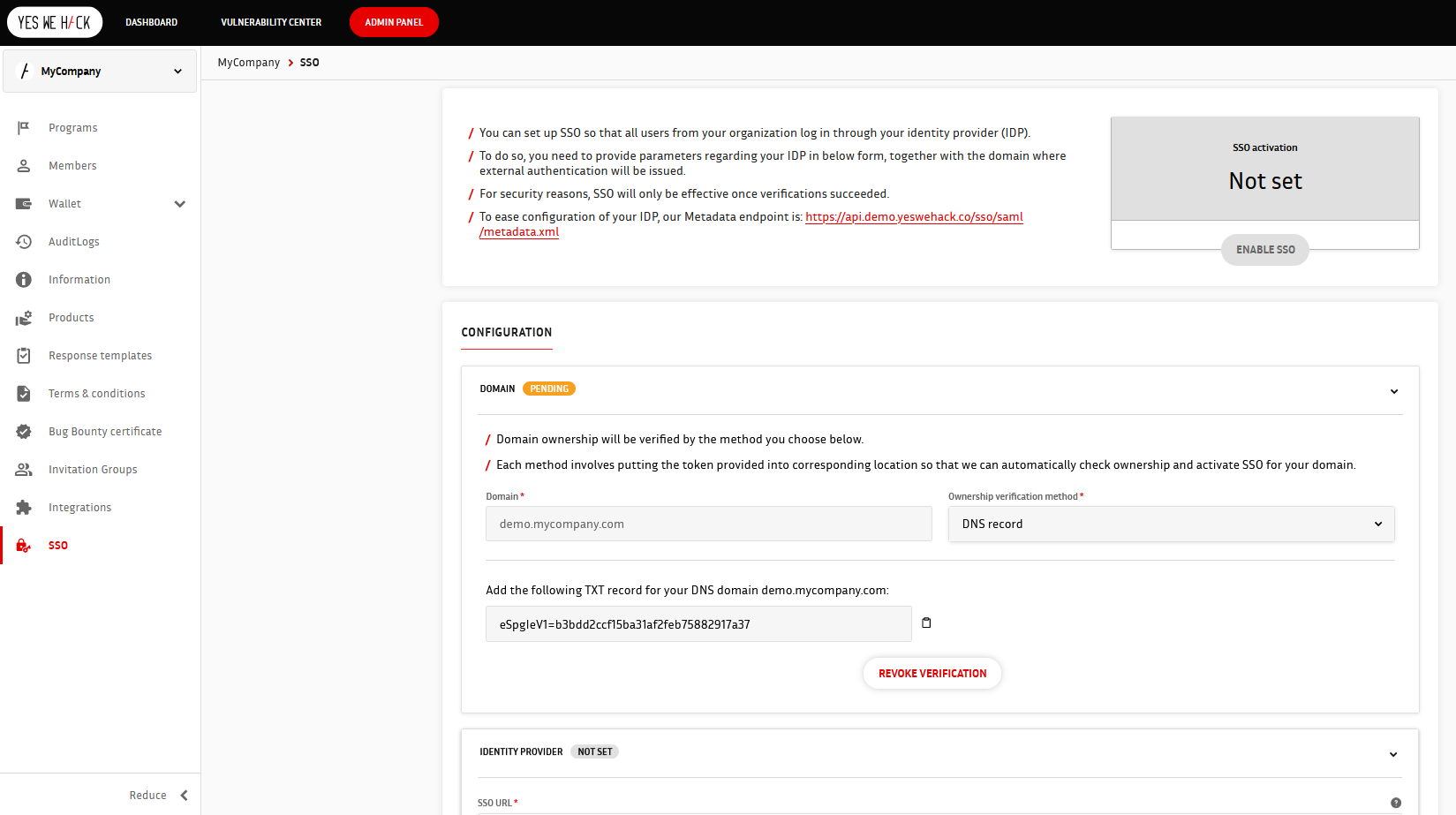Image resolution: width=1456 pixels, height=815 pixels.
Task: Click the Information circle icon
Action: point(24,280)
